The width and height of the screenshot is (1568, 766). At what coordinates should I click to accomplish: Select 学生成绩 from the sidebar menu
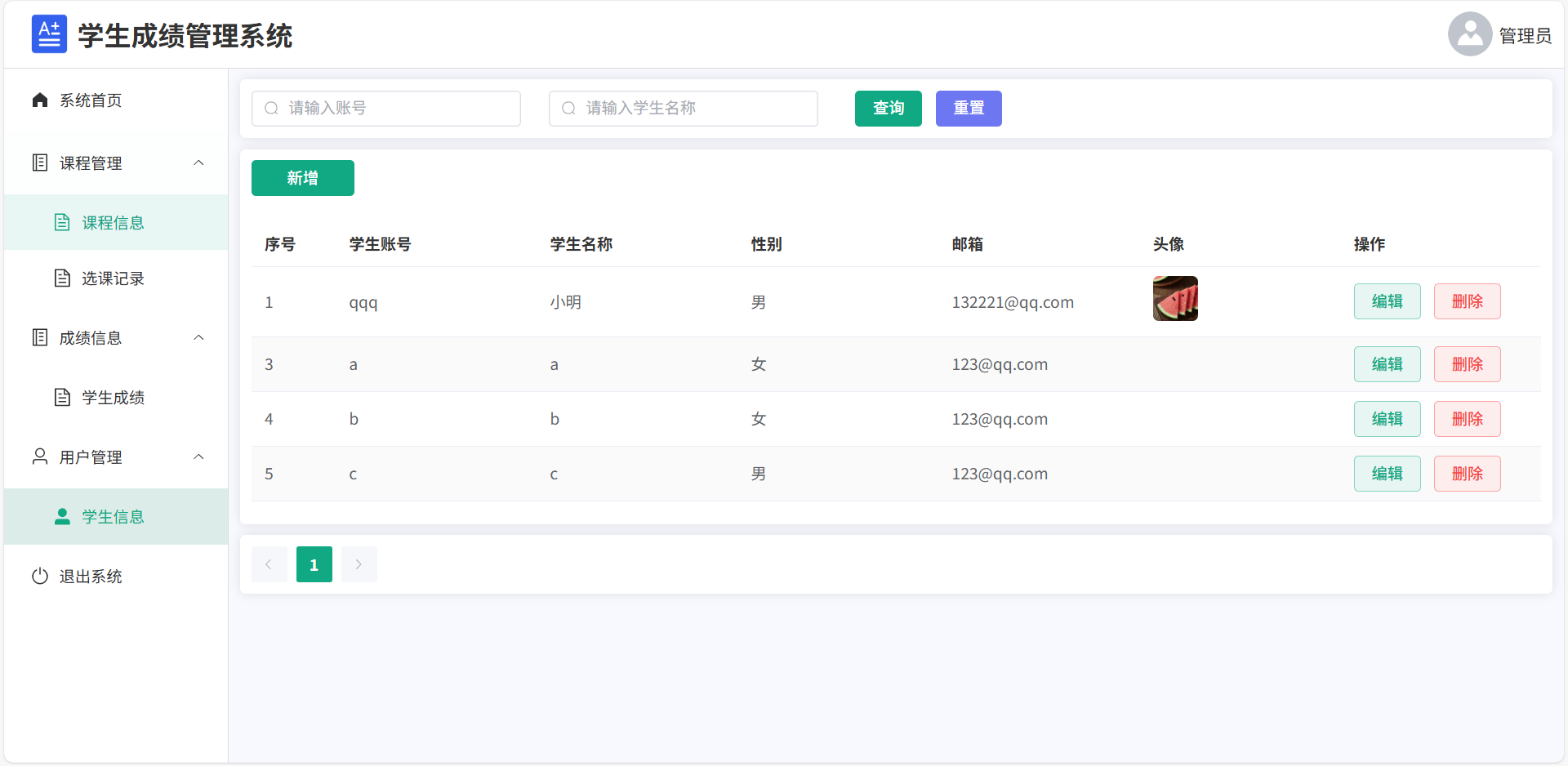(x=114, y=397)
